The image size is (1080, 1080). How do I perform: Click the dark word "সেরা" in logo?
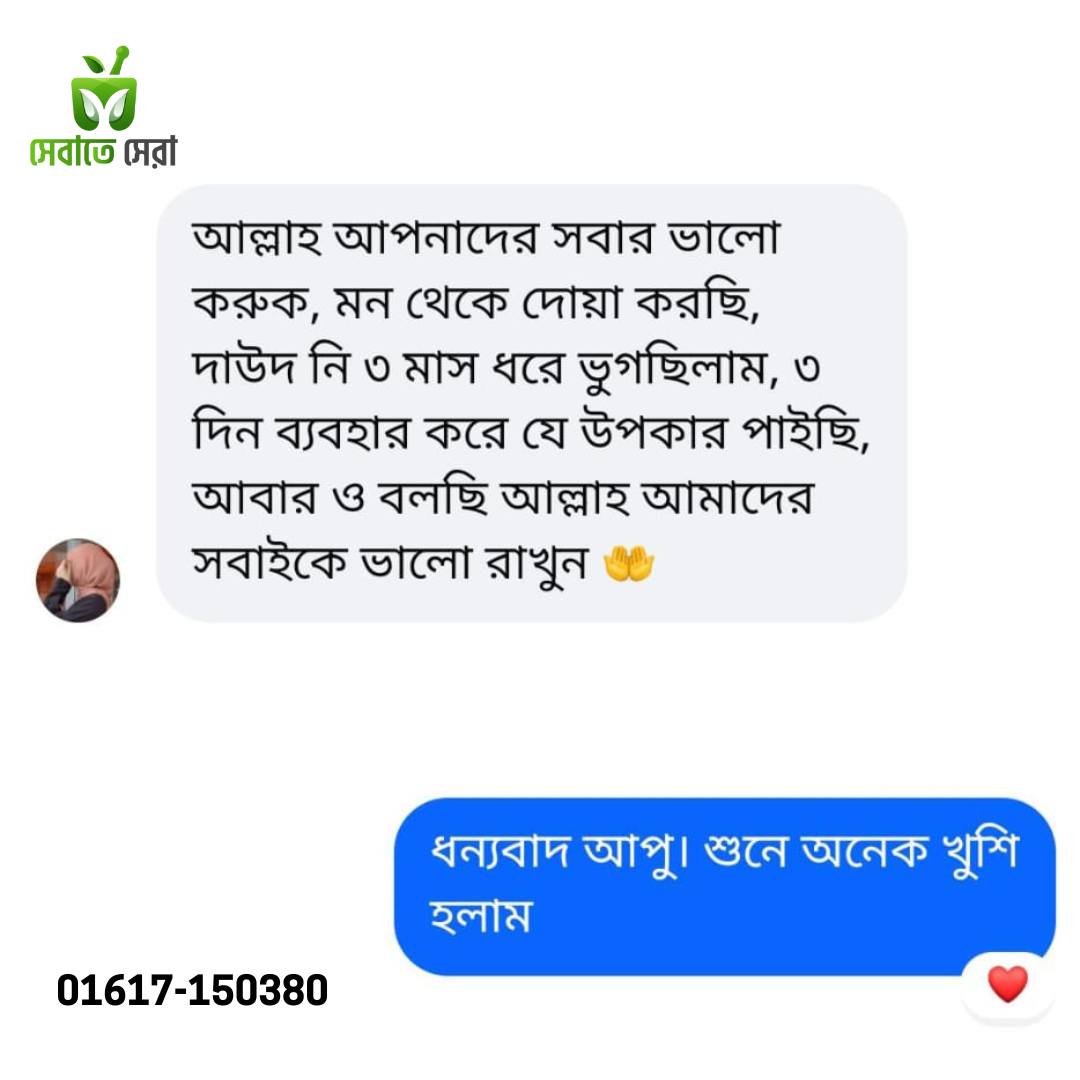(150, 152)
